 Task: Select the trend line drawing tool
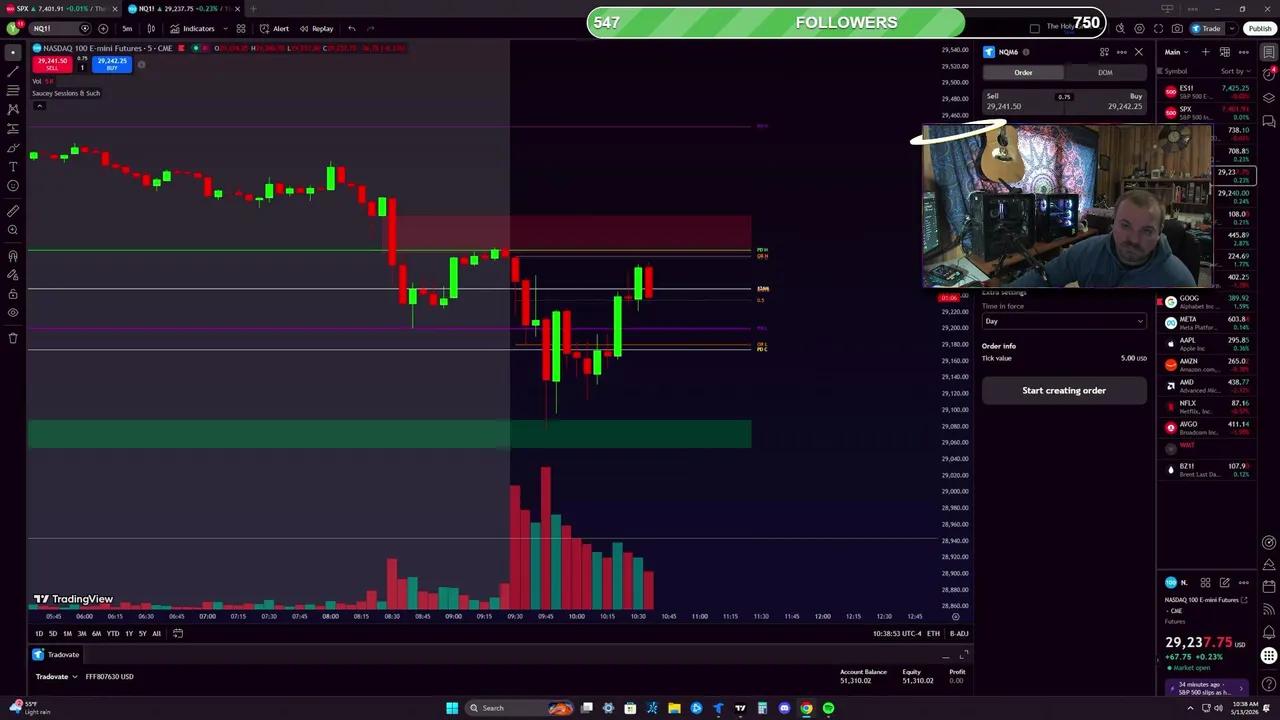coord(13,71)
